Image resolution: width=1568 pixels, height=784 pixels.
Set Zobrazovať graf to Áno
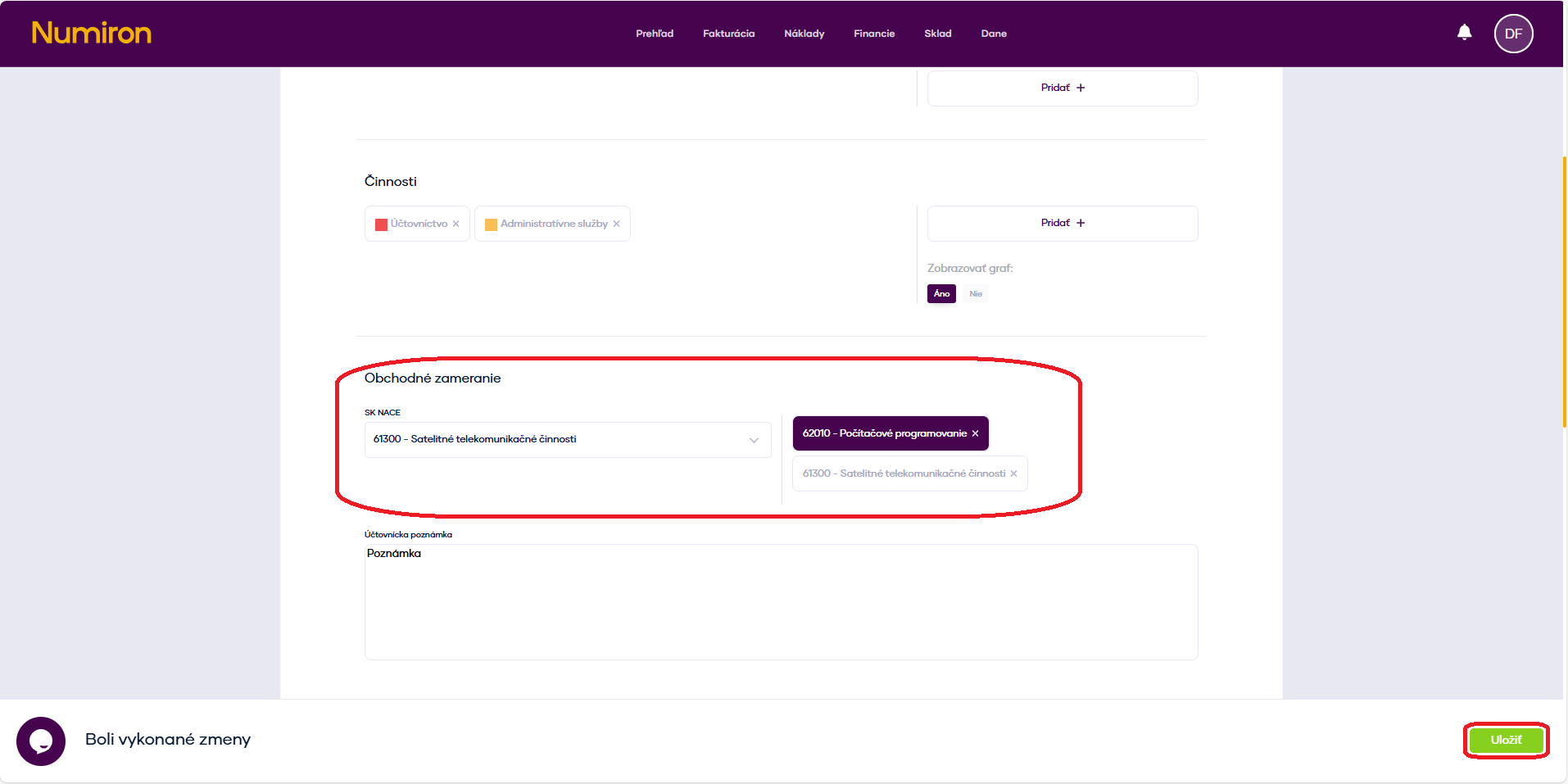coord(941,293)
